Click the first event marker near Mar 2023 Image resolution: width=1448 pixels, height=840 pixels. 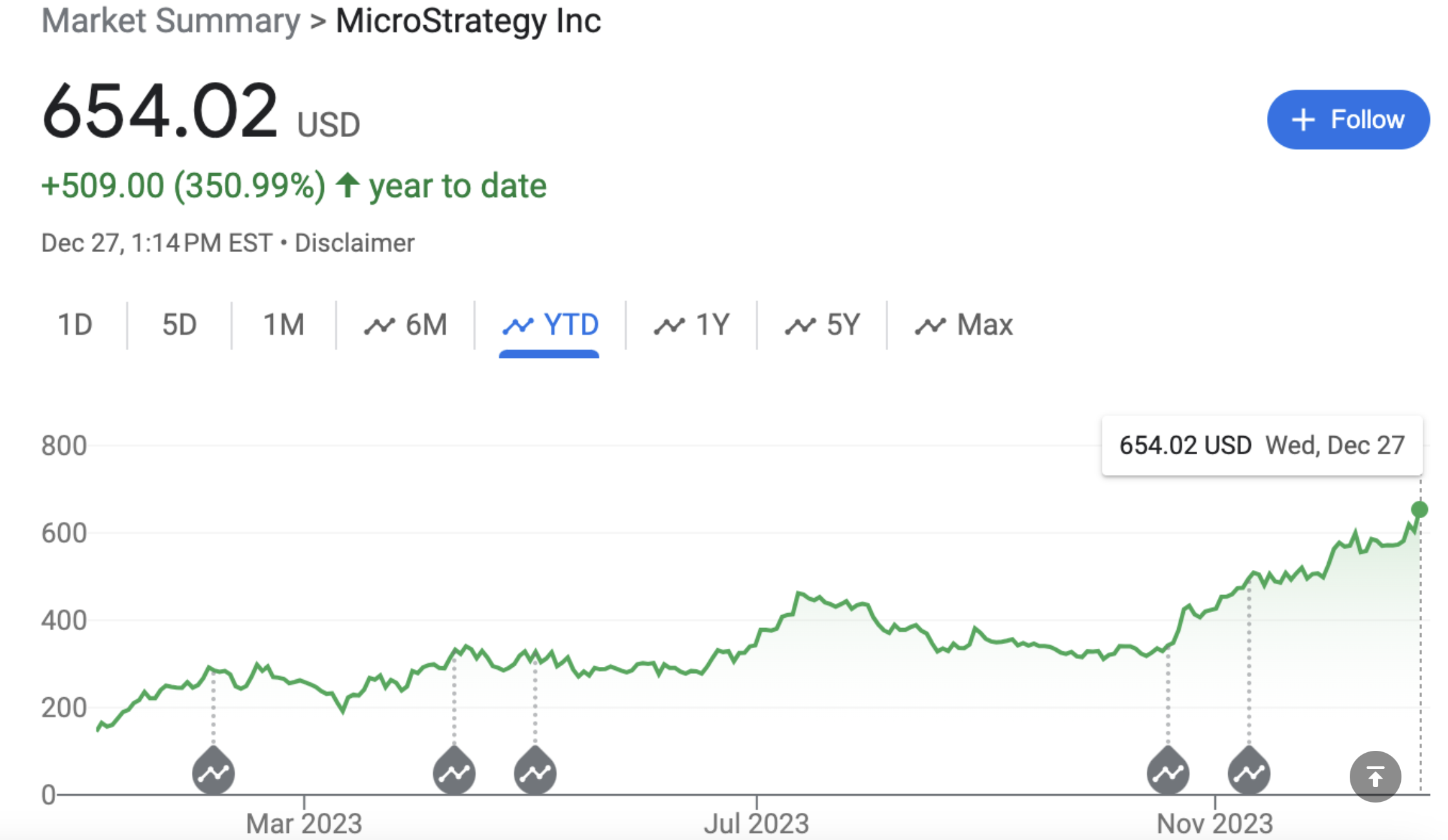coord(213,772)
